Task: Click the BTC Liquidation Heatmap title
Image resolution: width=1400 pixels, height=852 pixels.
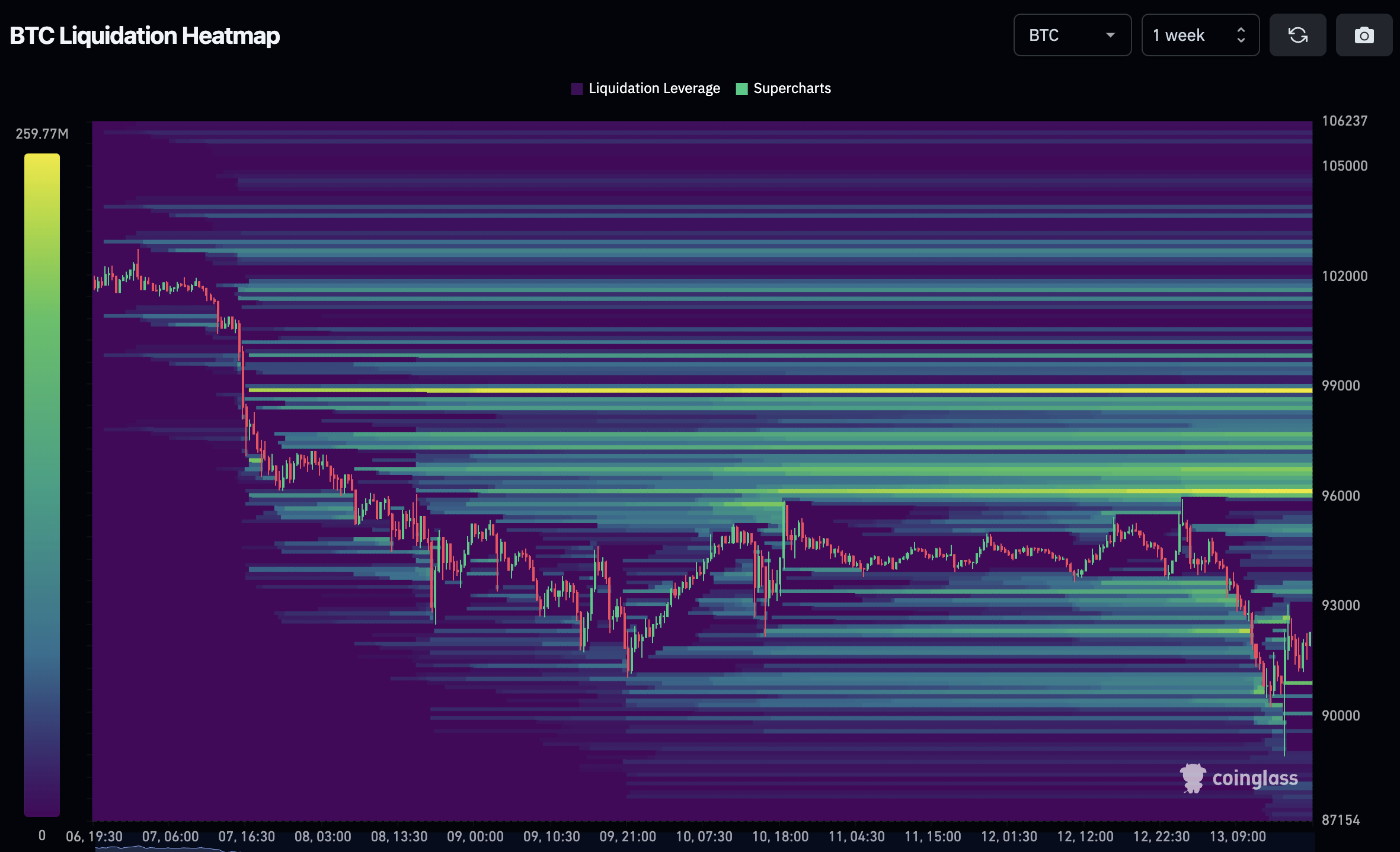Action: pyautogui.click(x=145, y=36)
